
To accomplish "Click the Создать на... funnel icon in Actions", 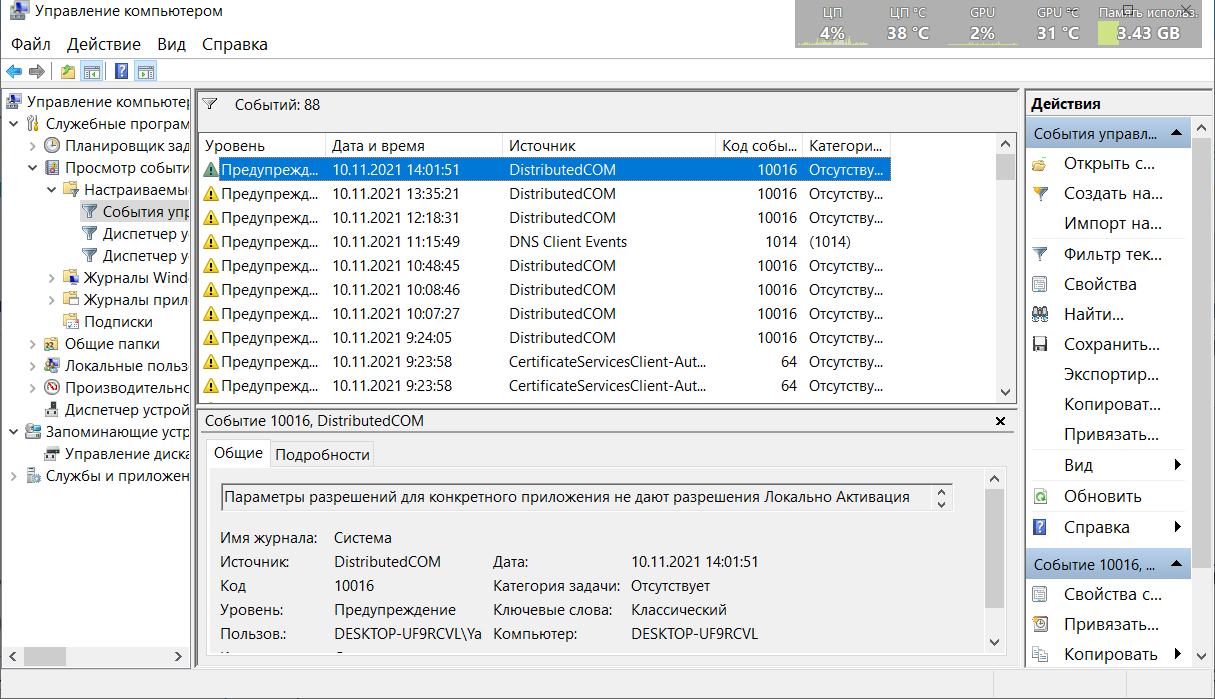I will [1040, 194].
